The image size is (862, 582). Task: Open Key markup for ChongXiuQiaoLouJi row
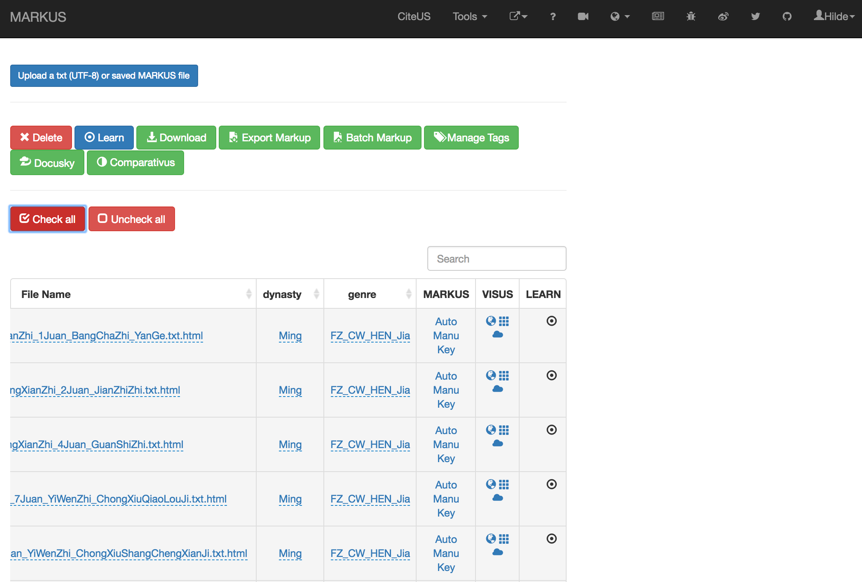tap(446, 513)
